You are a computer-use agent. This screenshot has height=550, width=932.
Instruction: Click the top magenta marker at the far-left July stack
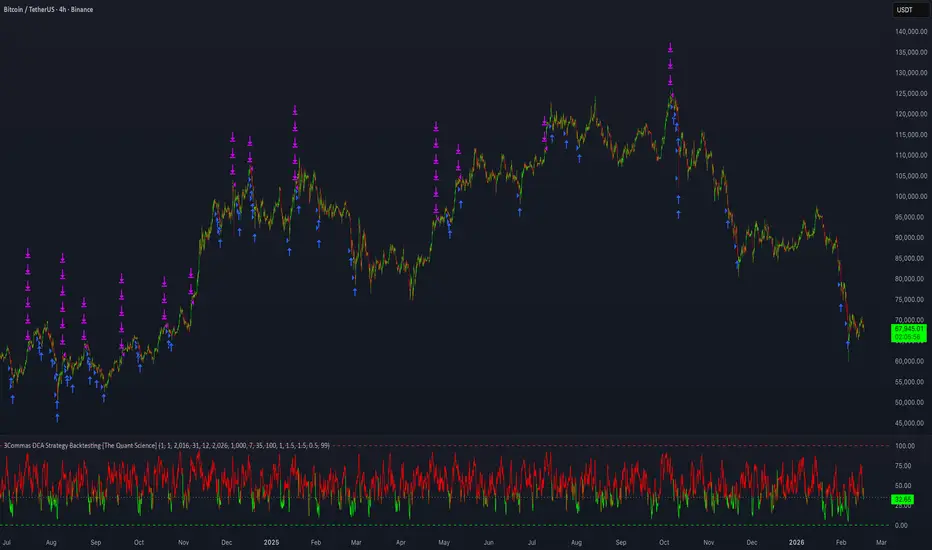[28, 254]
